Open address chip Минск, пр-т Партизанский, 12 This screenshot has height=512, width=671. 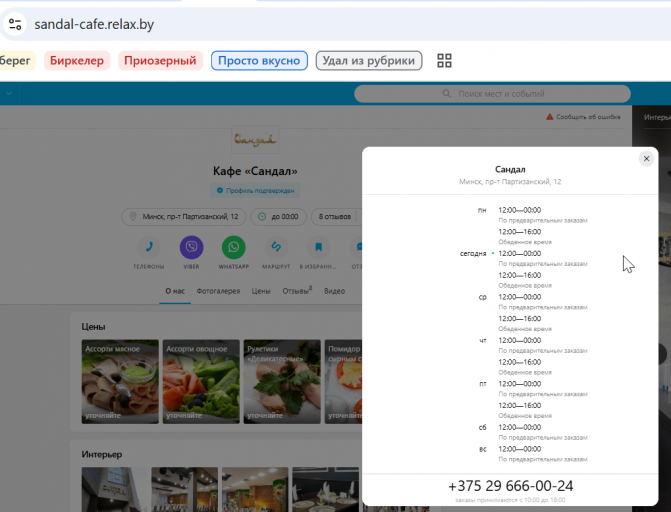click(184, 217)
